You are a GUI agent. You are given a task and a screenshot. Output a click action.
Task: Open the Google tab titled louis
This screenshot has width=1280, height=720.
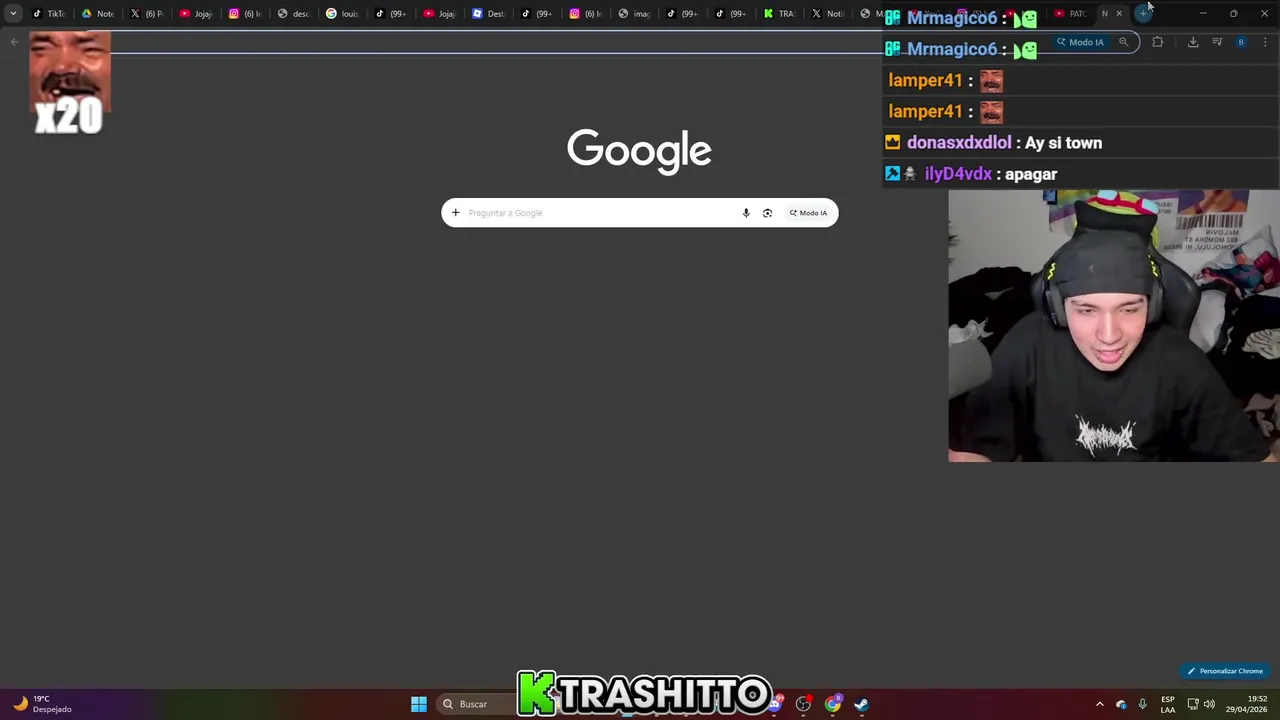pyautogui.click(x=343, y=14)
